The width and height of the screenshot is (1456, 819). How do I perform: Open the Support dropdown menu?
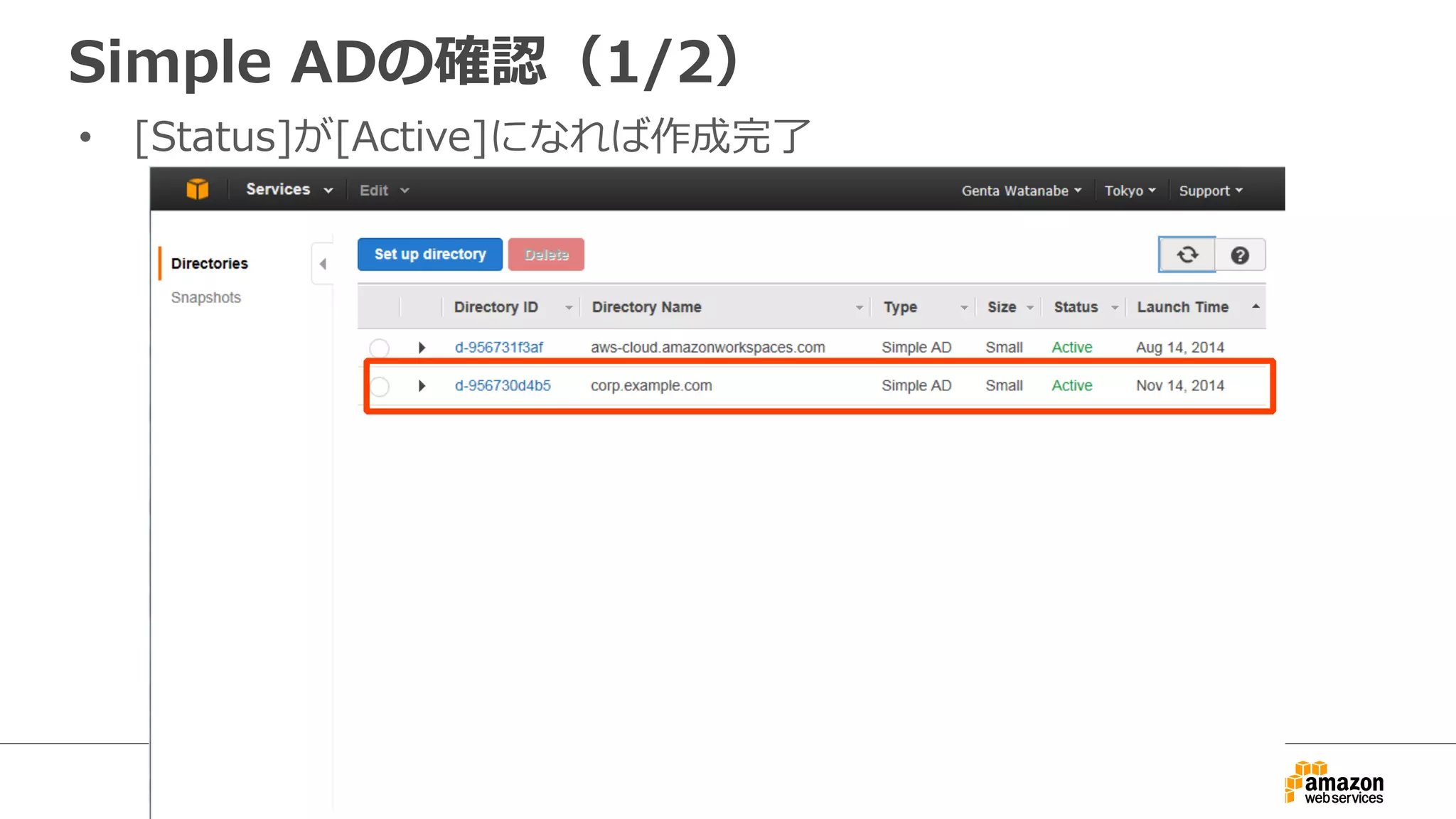[x=1211, y=191]
